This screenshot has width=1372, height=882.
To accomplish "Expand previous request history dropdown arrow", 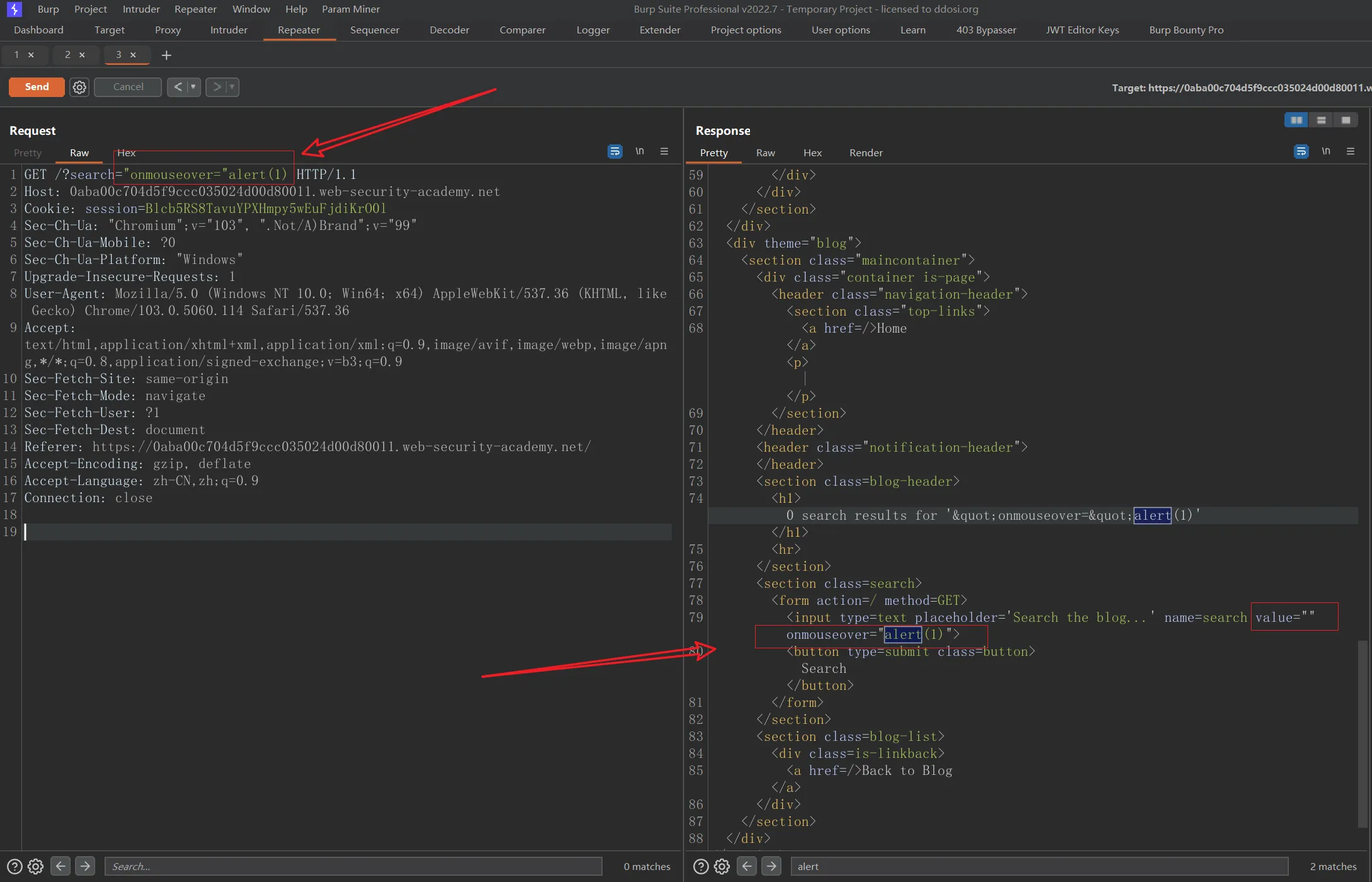I will coord(193,87).
